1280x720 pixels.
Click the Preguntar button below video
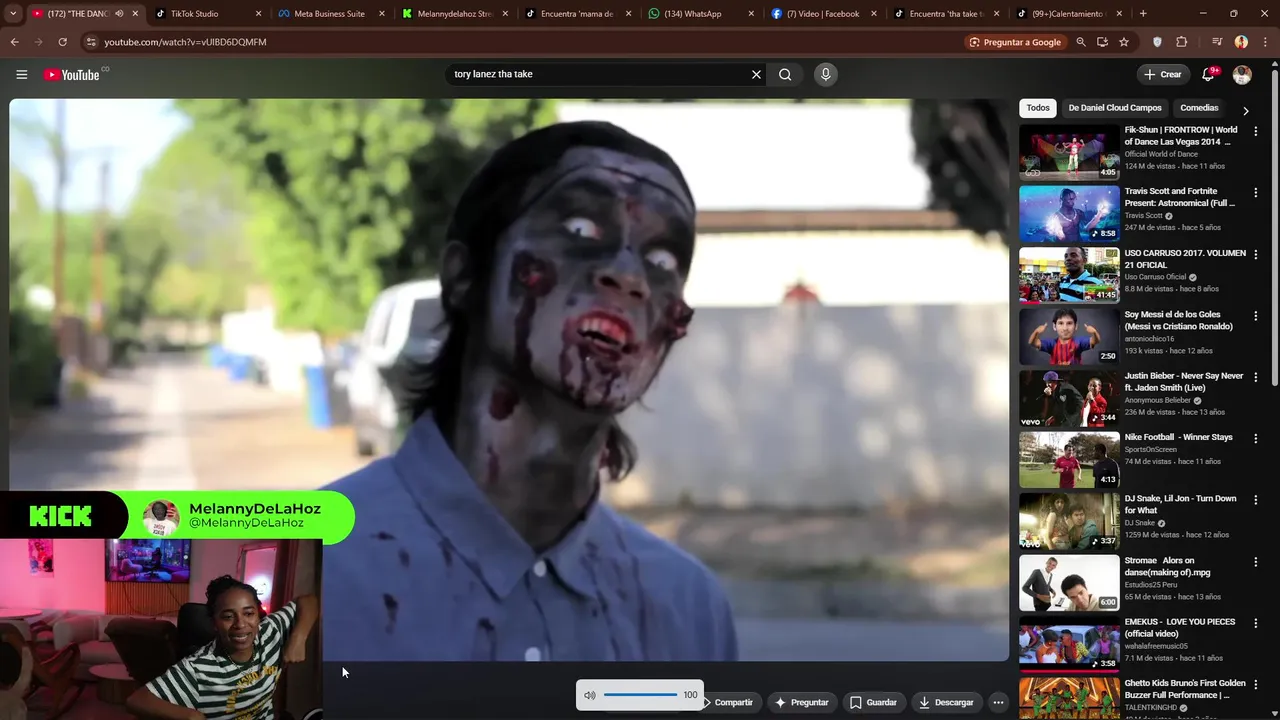pos(802,702)
